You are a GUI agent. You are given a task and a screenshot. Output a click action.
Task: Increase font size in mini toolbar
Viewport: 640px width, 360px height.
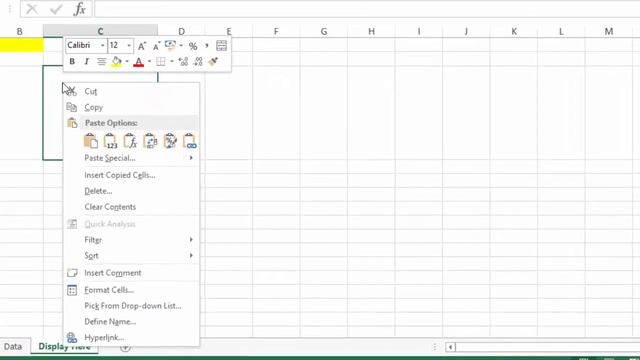click(142, 46)
